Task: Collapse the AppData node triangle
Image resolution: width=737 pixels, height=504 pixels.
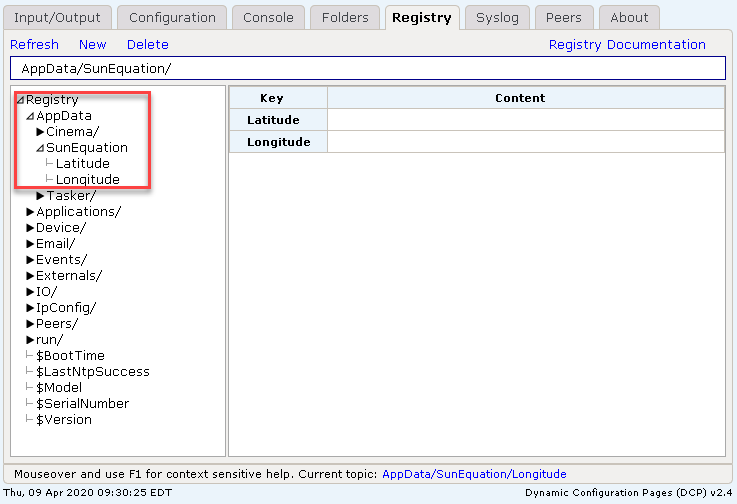Action: coord(30,116)
